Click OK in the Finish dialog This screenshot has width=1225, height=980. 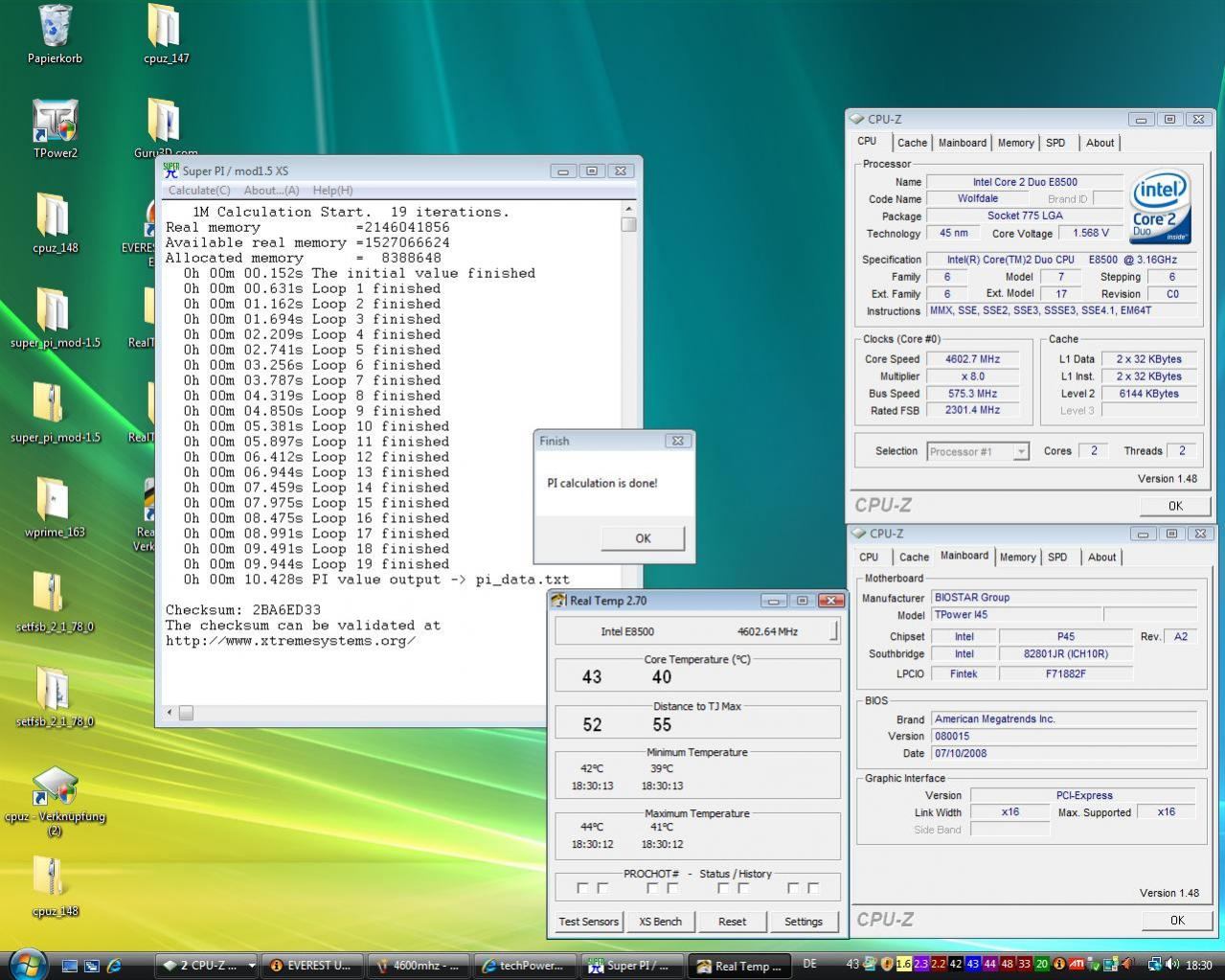[x=643, y=538]
